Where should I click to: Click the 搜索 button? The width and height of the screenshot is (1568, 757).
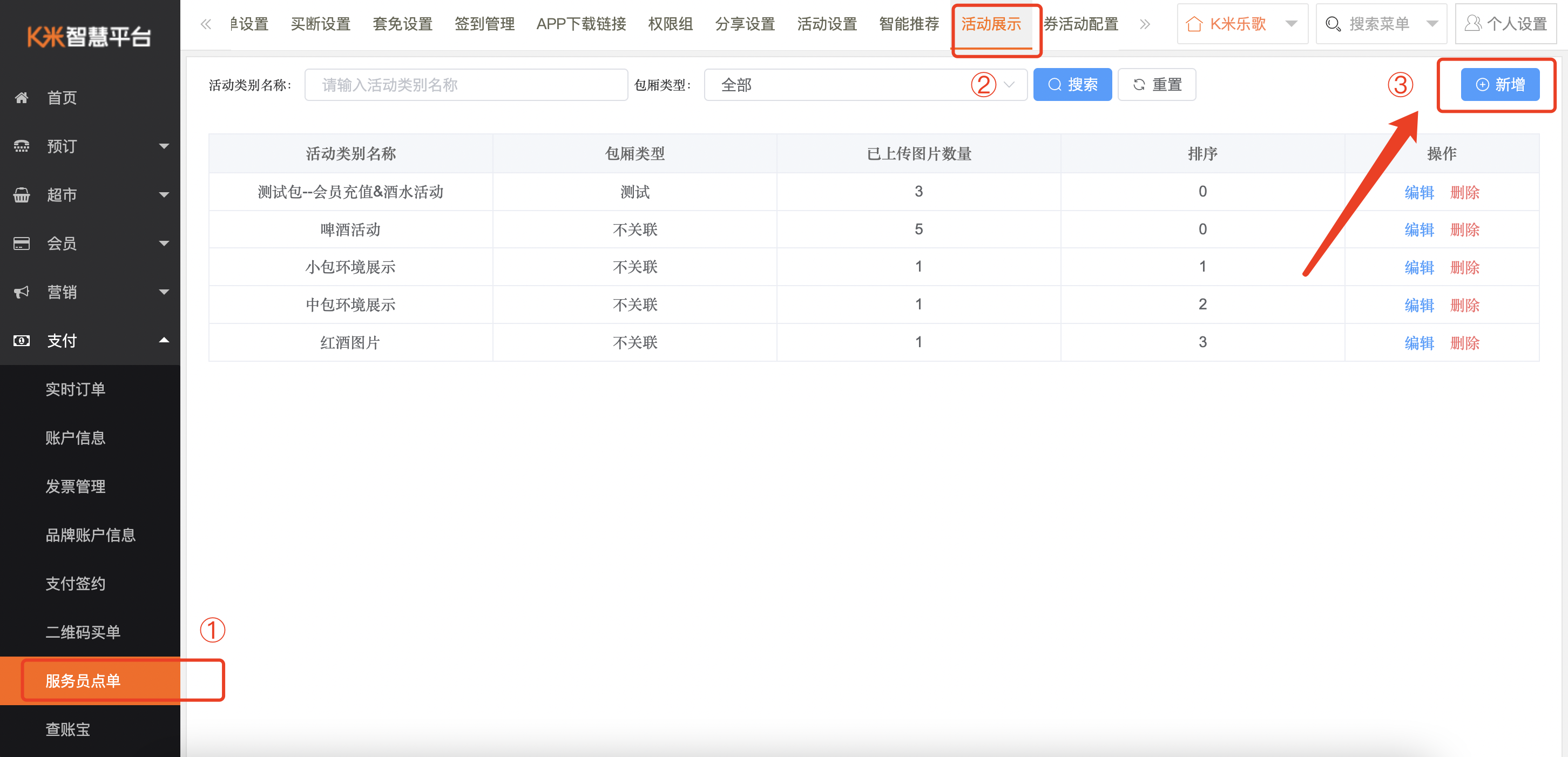1072,85
